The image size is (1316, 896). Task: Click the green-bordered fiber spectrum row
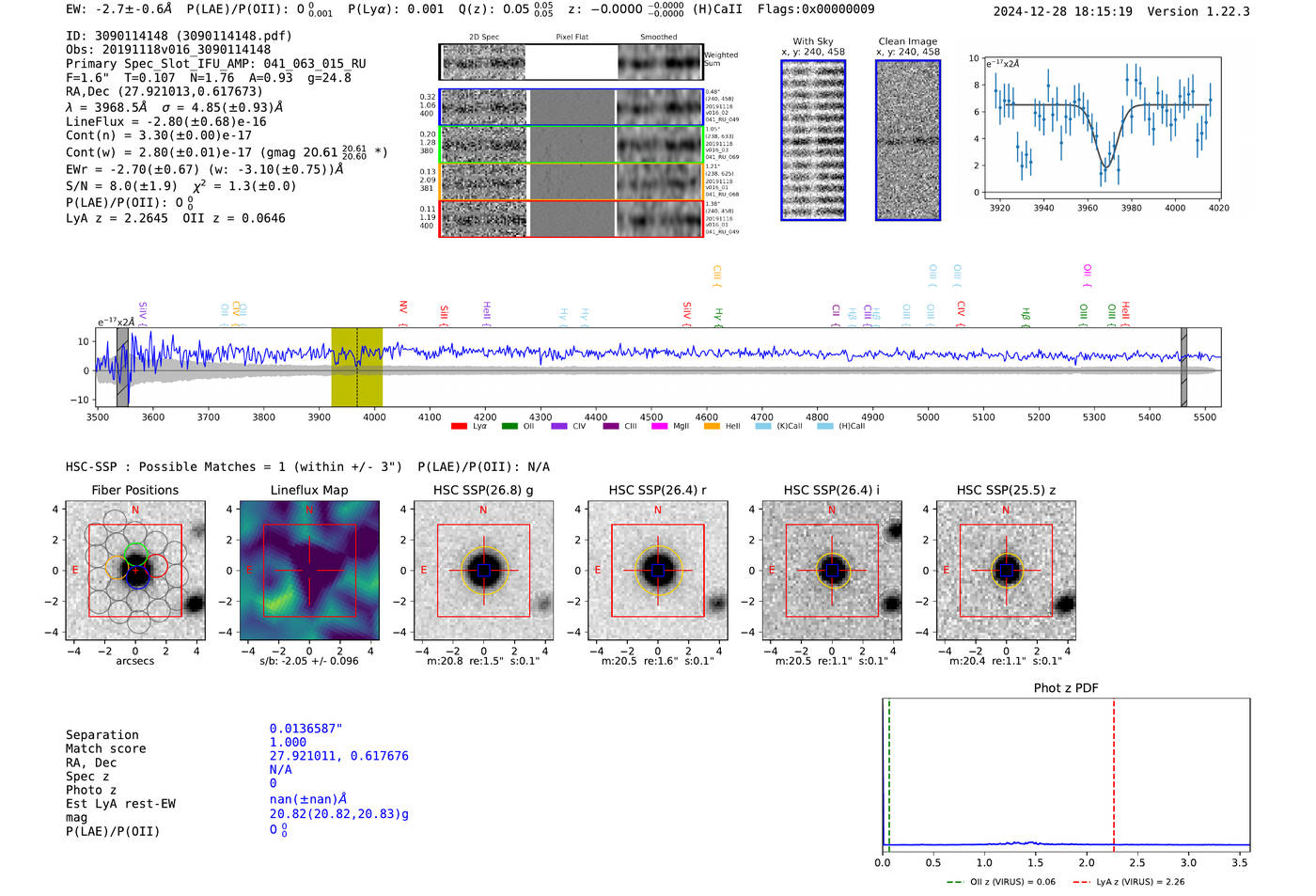tap(571, 145)
